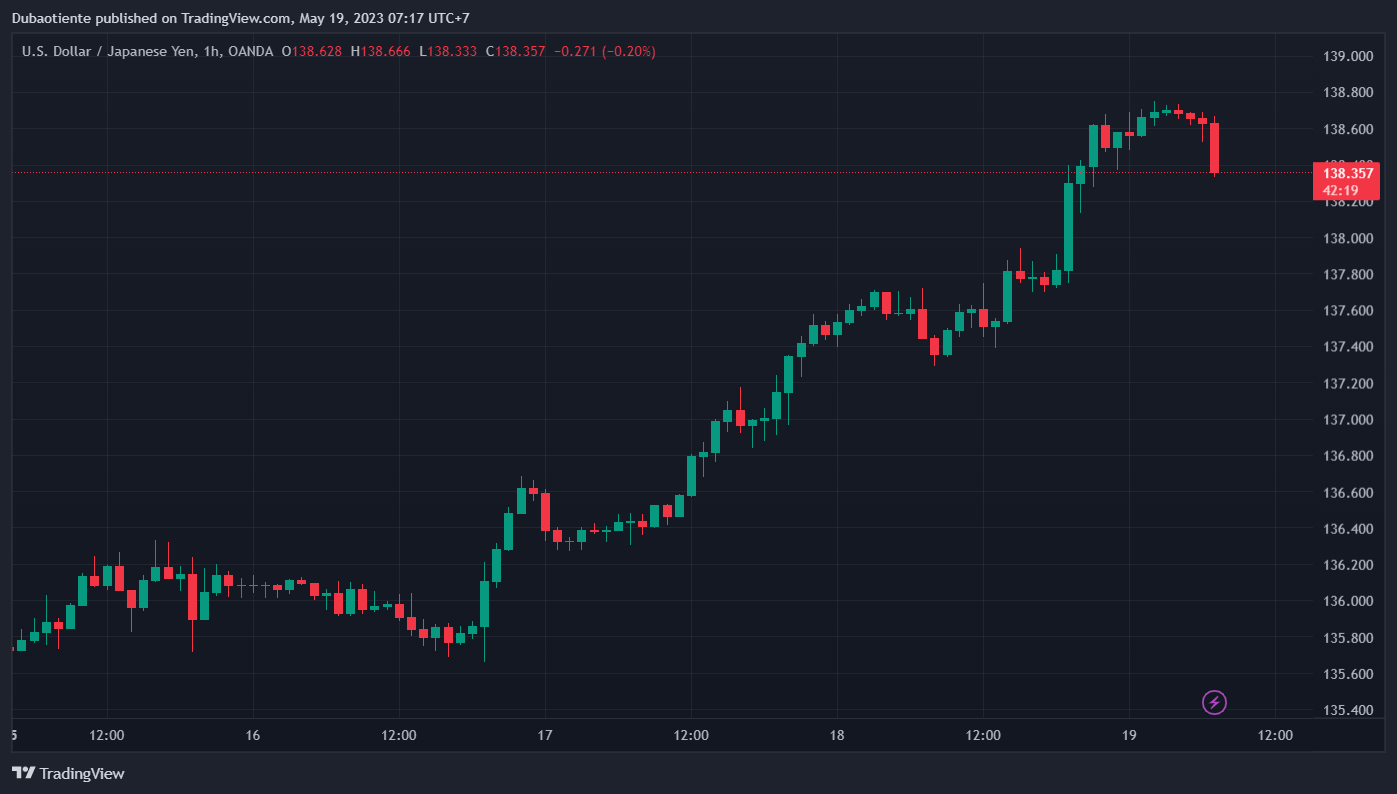Select date 19 on the time axis

click(1129, 735)
